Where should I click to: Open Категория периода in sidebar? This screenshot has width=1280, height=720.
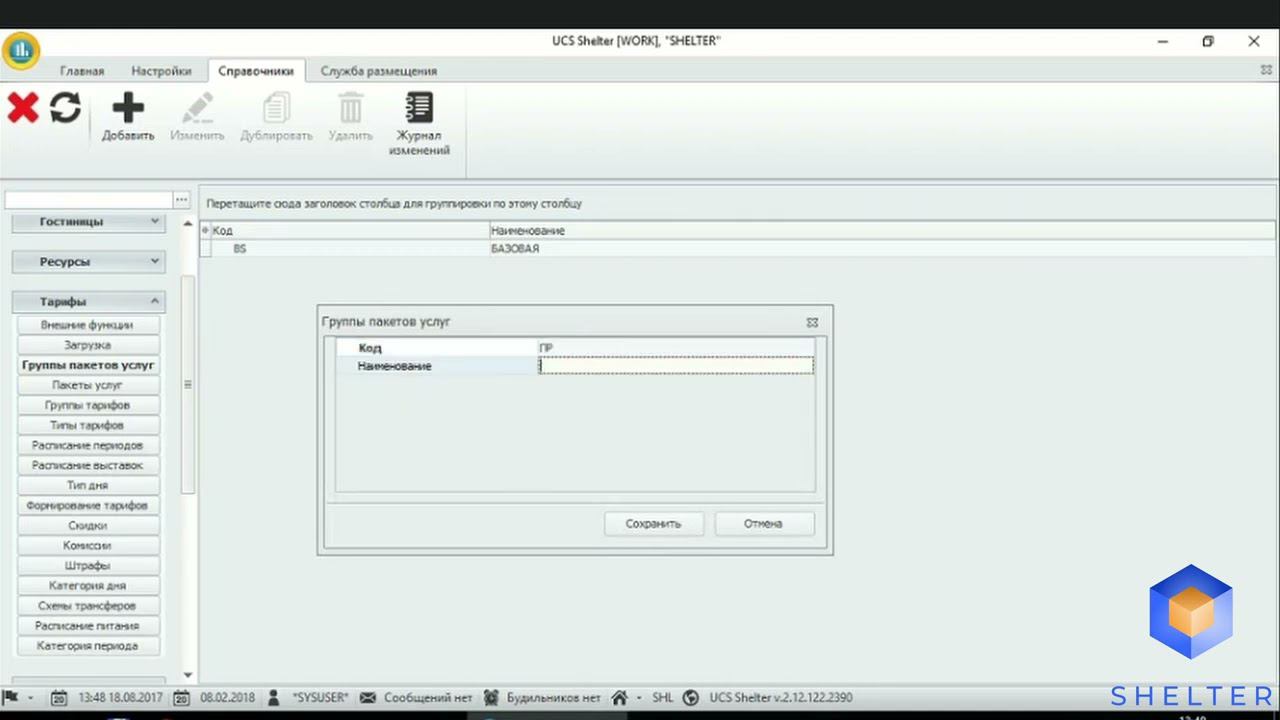click(x=87, y=646)
